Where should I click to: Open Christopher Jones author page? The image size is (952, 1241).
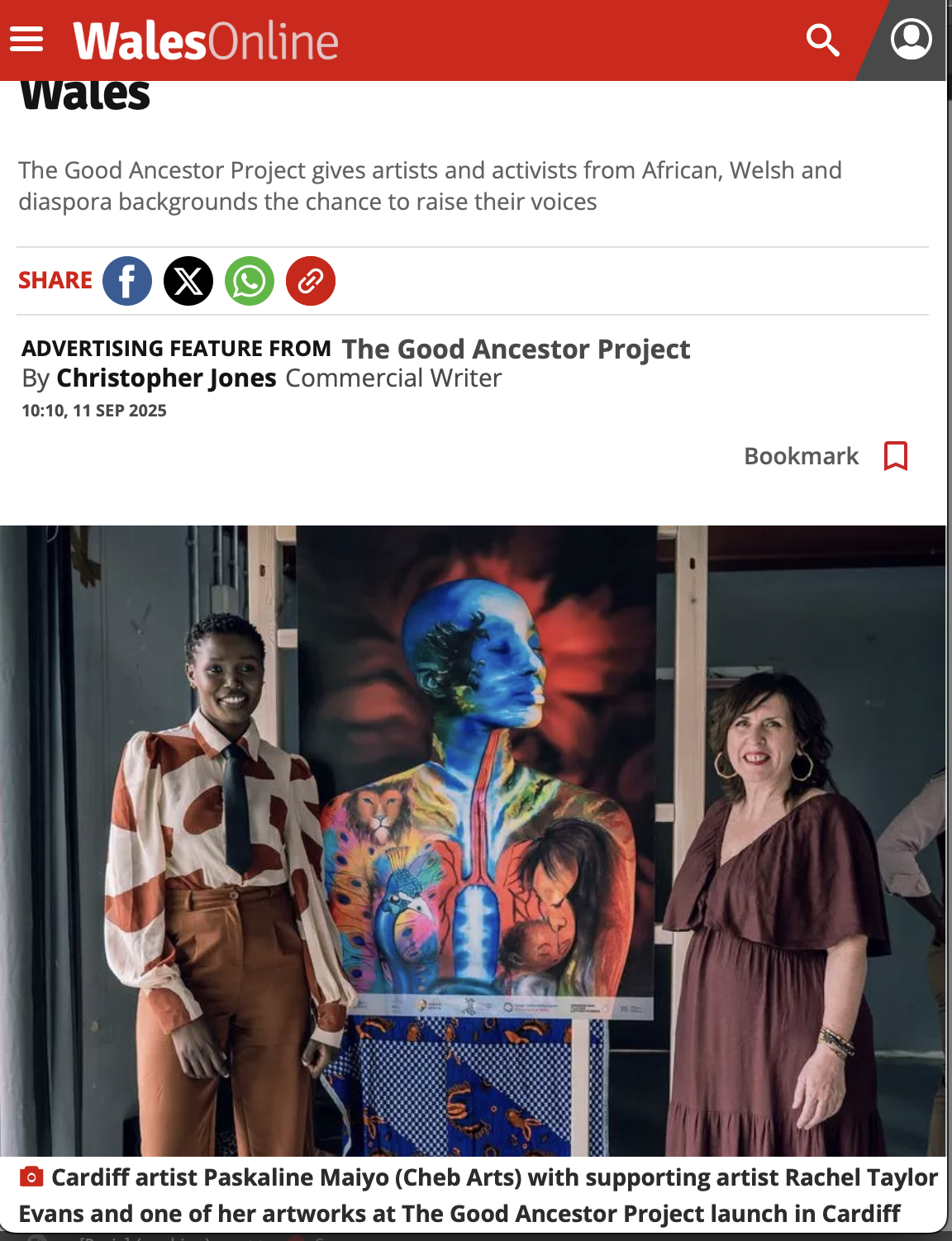click(x=166, y=378)
